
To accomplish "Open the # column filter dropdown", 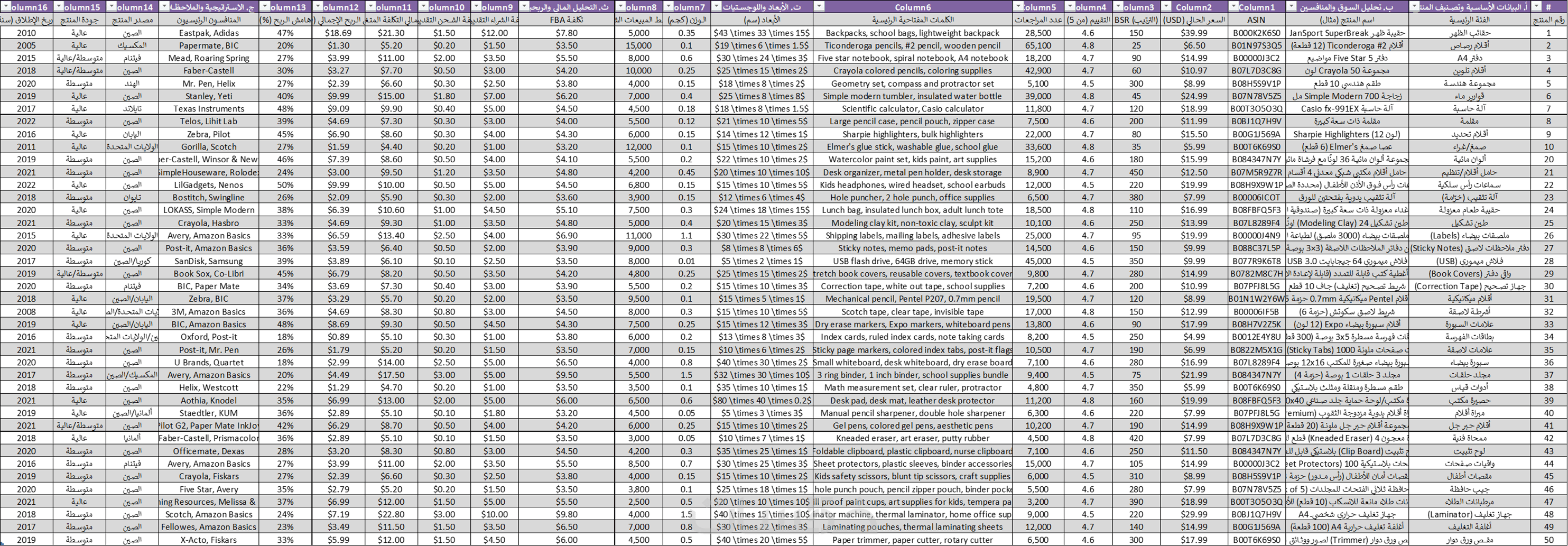I will point(1536,7).
